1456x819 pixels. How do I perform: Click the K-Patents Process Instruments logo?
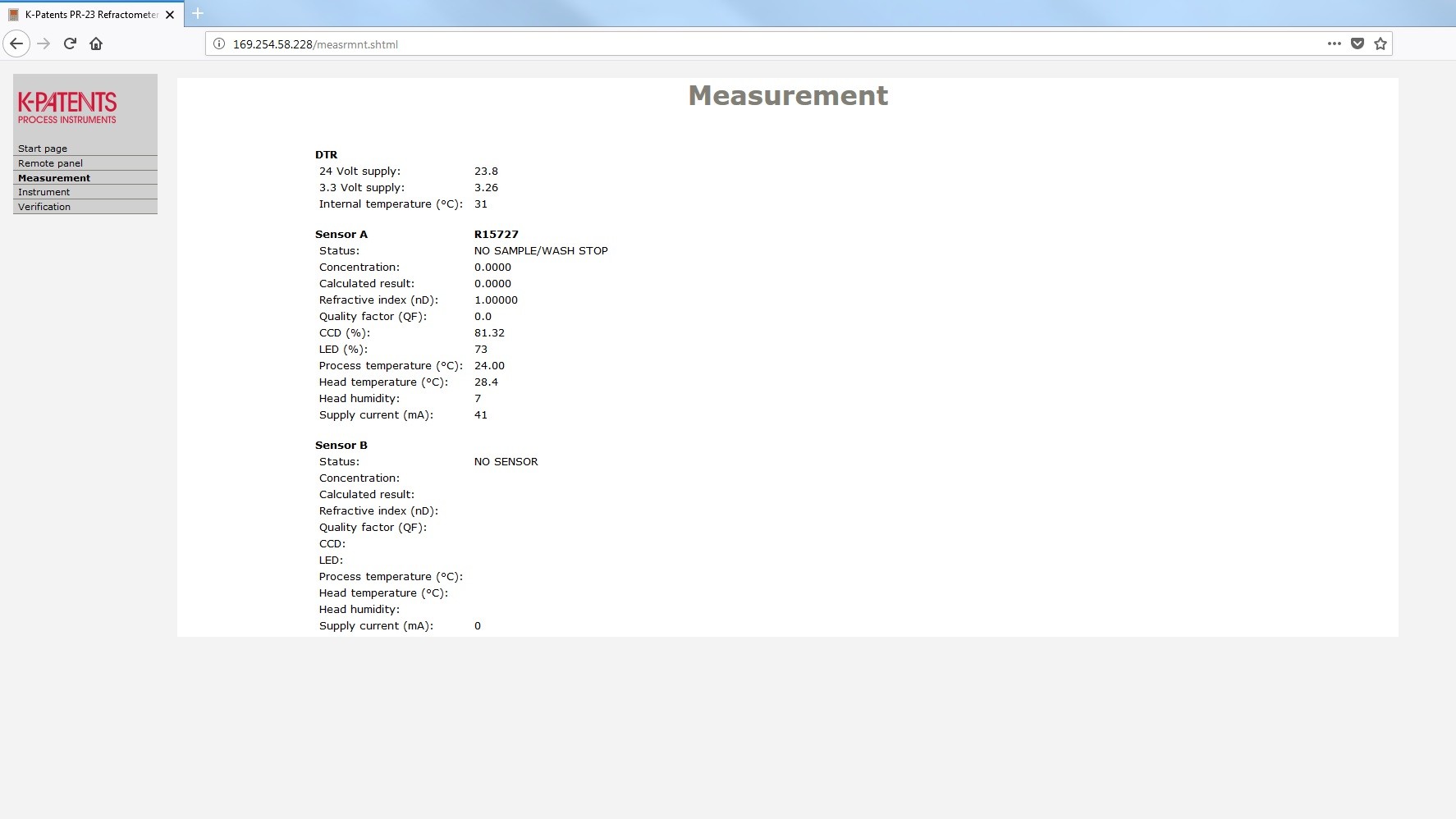pos(67,108)
